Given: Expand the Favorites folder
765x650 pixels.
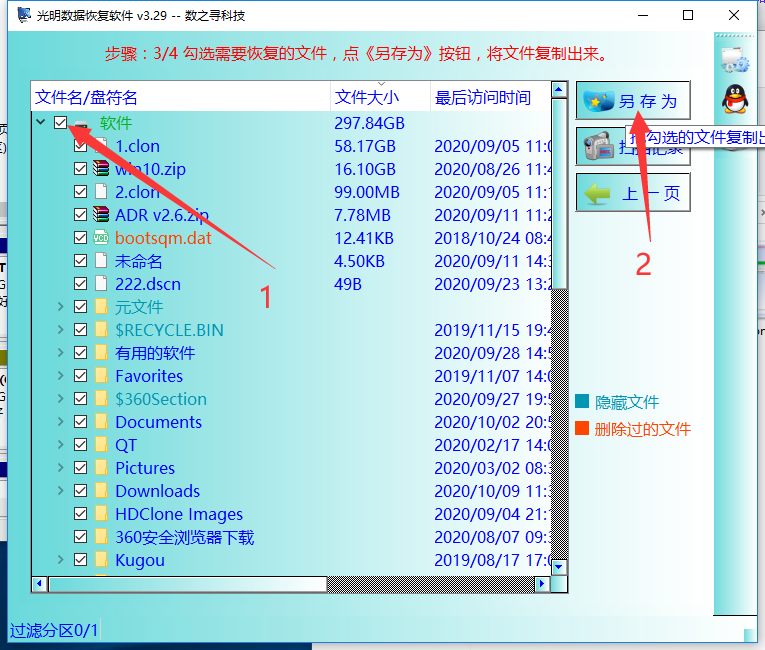Looking at the screenshot, I should pos(60,375).
